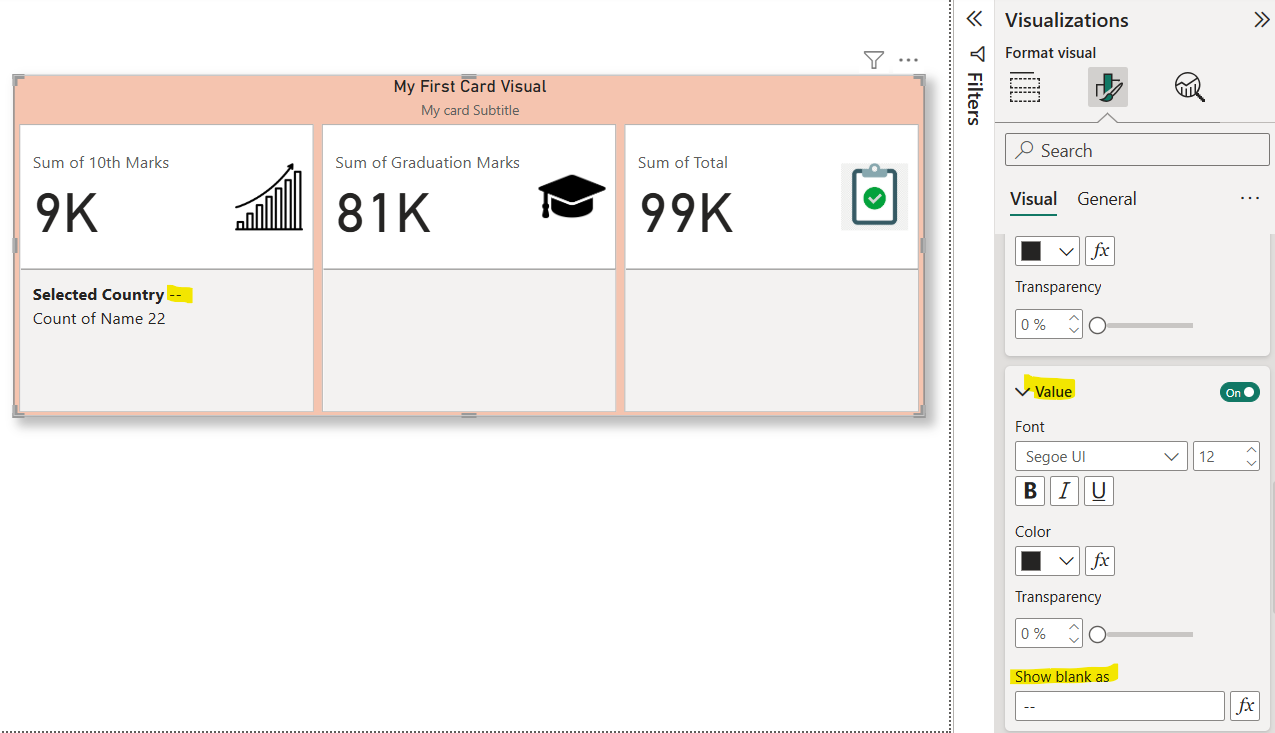This screenshot has height=733, width=1275.
Task: Select the Visual tab
Action: 1032,199
